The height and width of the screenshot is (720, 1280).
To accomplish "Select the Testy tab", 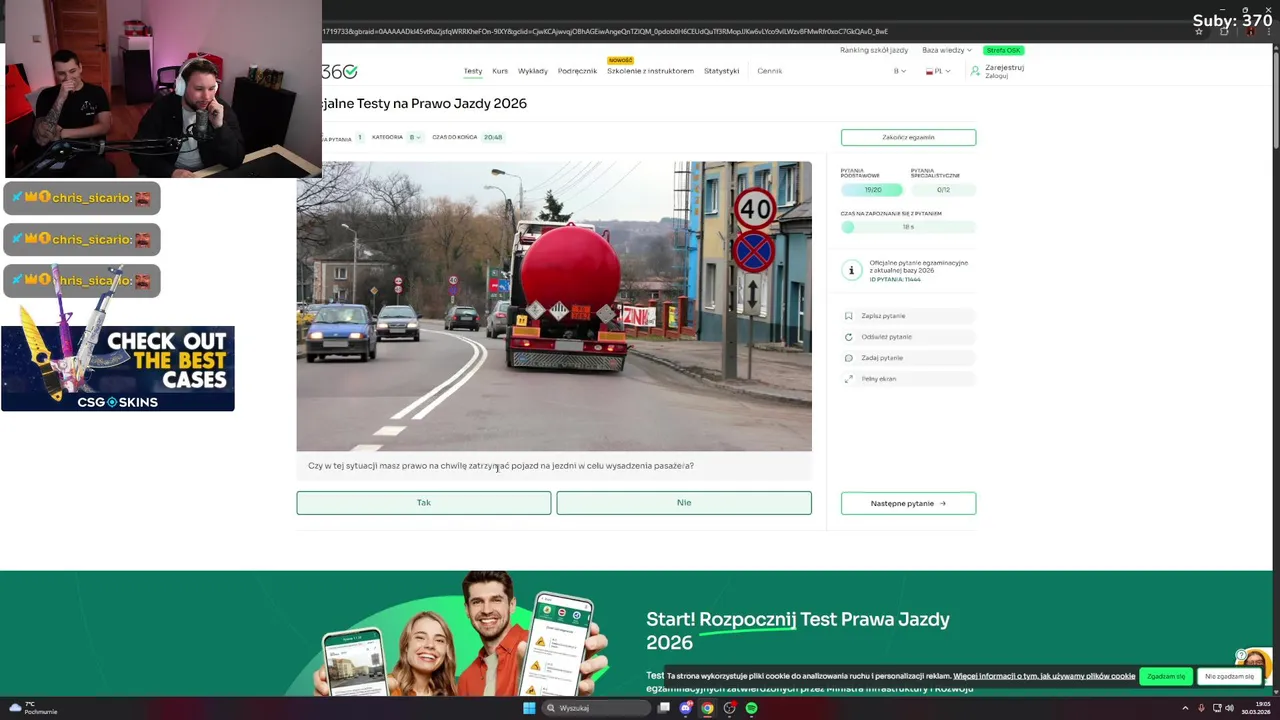I will point(473,71).
